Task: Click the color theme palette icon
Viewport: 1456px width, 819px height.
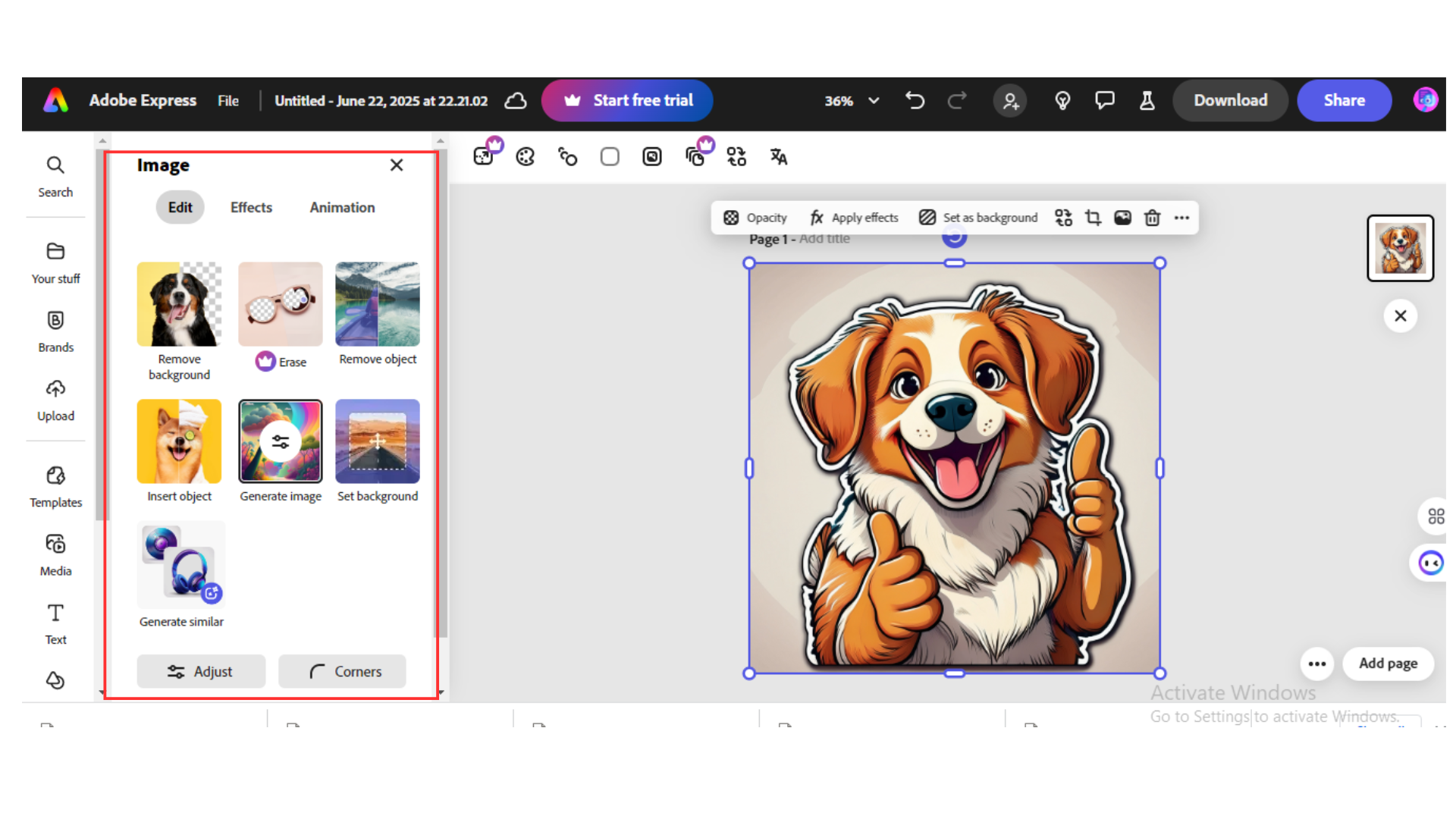Action: (x=525, y=156)
